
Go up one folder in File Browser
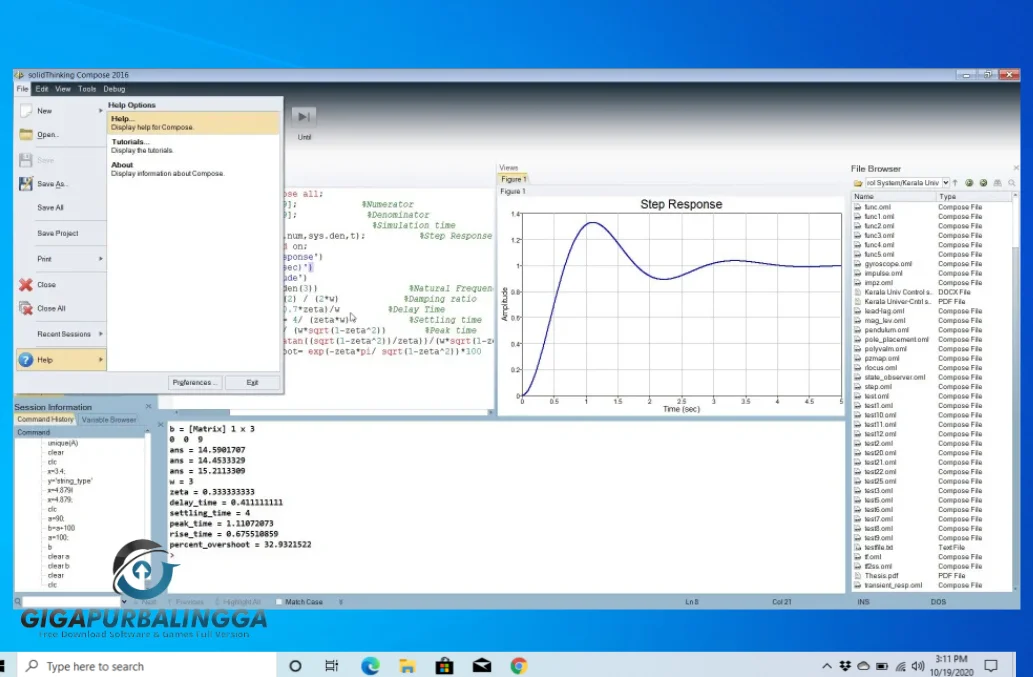(955, 183)
